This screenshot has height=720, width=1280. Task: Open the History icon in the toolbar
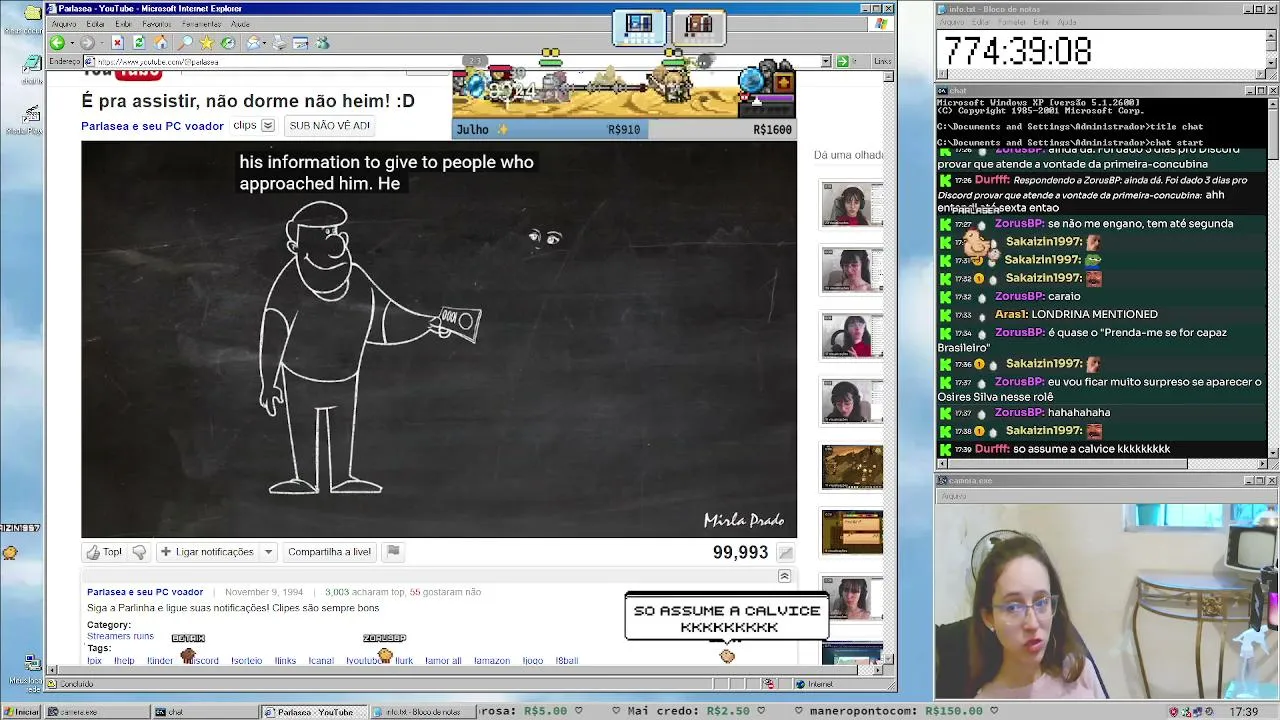pyautogui.click(x=228, y=43)
